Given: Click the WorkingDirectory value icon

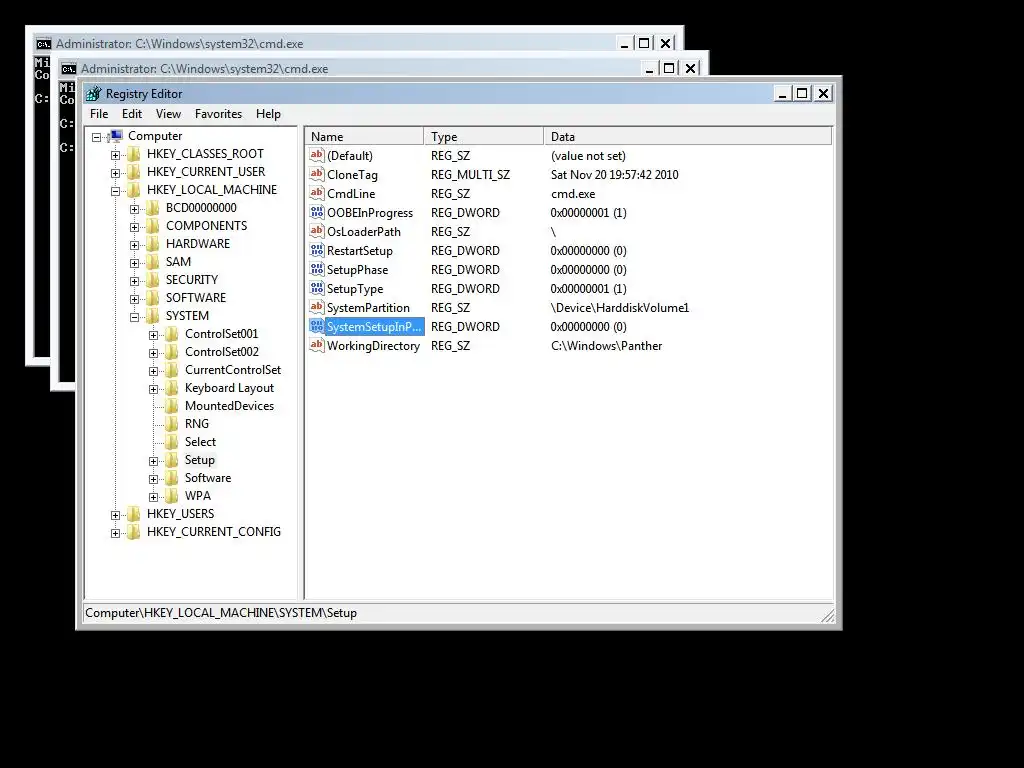Looking at the screenshot, I should [317, 345].
